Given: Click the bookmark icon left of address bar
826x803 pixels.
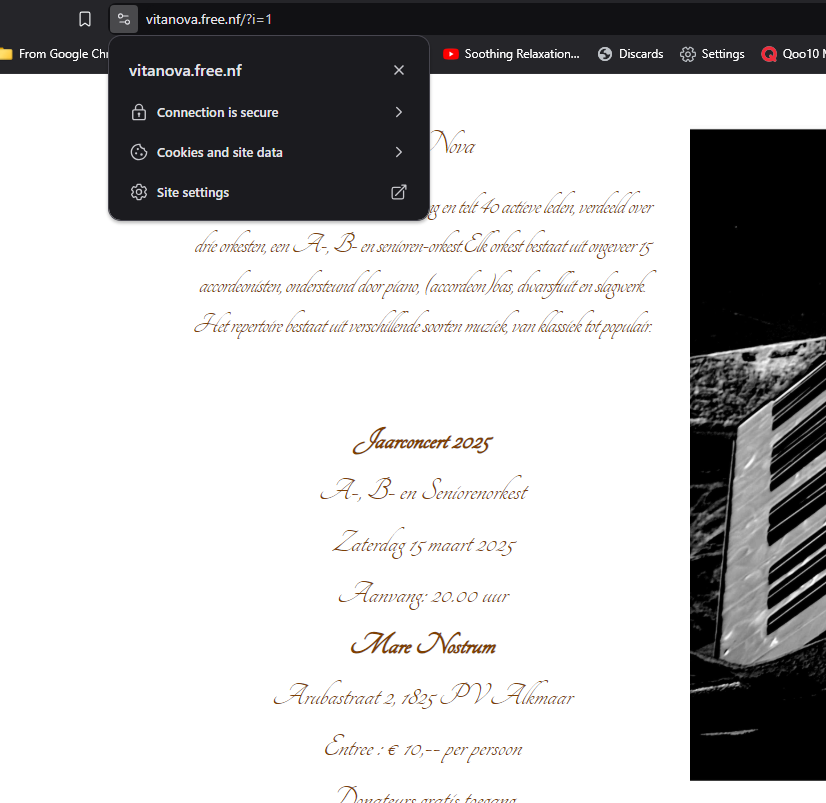Looking at the screenshot, I should [85, 19].
